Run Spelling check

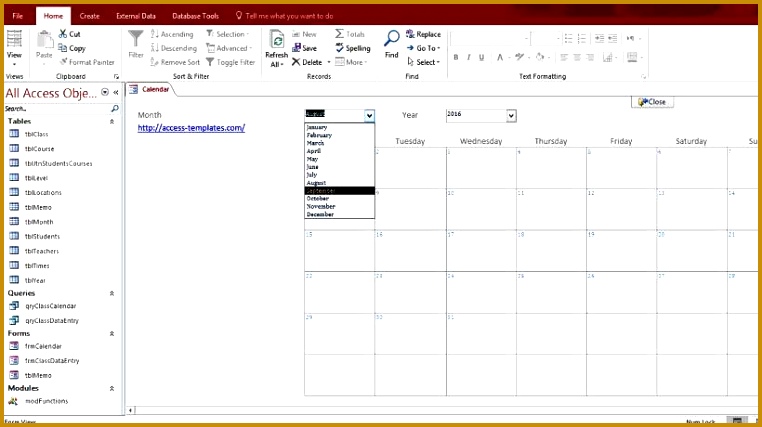353,48
